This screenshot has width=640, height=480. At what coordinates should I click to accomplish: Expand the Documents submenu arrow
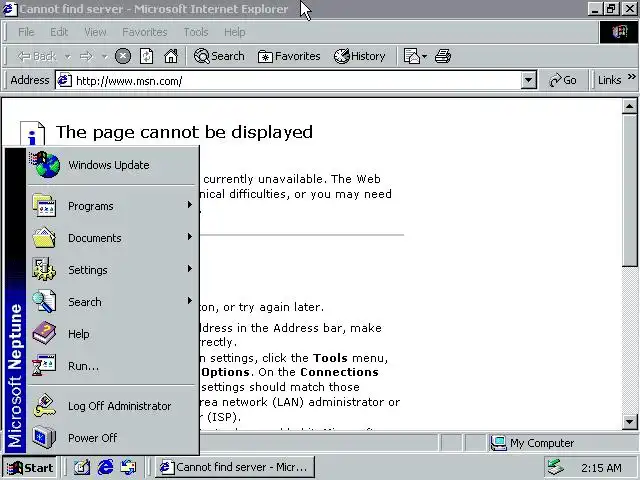(x=189, y=236)
